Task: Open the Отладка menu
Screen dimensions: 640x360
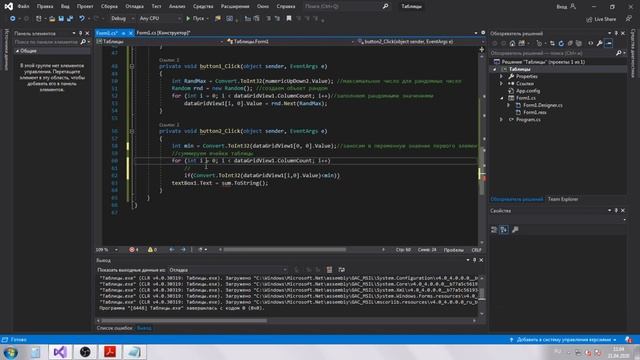Action: (134, 7)
